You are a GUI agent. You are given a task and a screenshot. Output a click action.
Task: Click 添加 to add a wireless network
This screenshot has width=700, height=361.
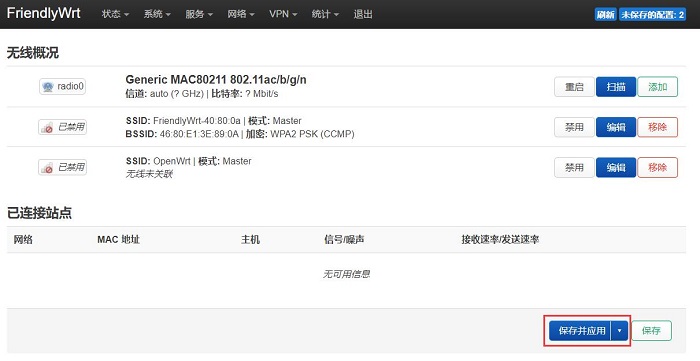tap(657, 87)
